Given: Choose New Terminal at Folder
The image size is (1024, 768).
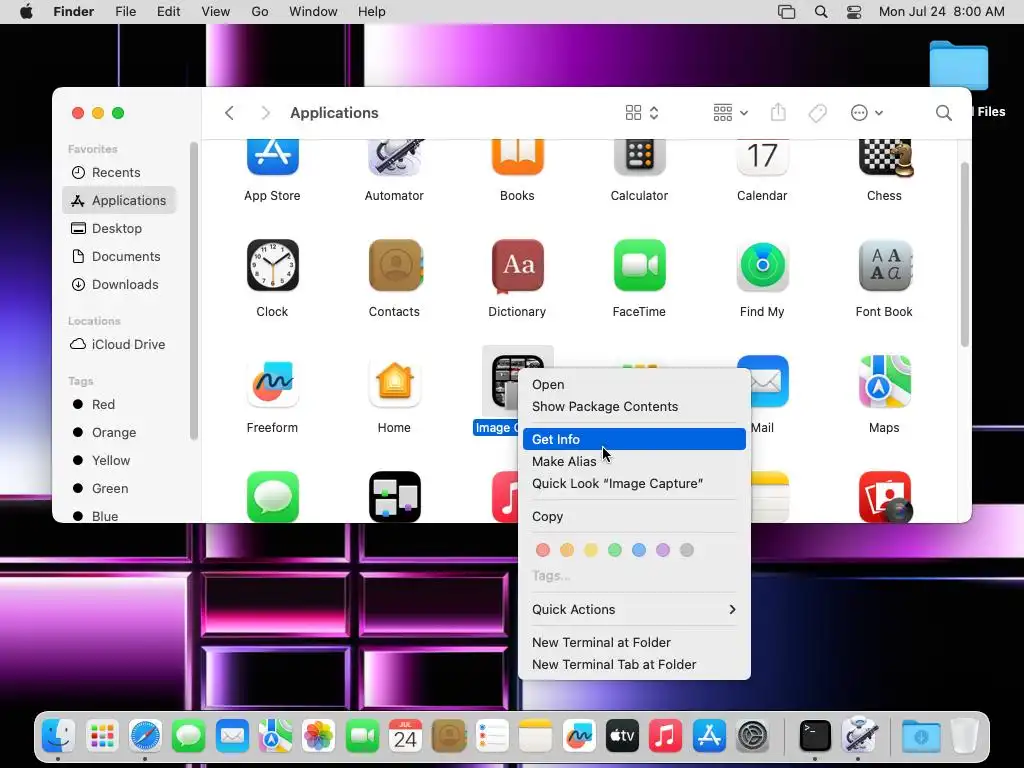Looking at the screenshot, I should [634, 643].
